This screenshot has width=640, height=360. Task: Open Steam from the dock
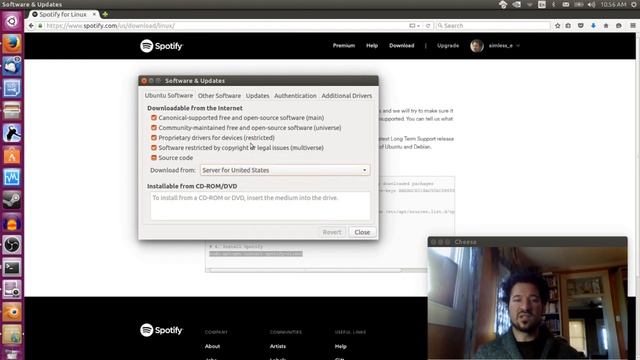[11, 200]
